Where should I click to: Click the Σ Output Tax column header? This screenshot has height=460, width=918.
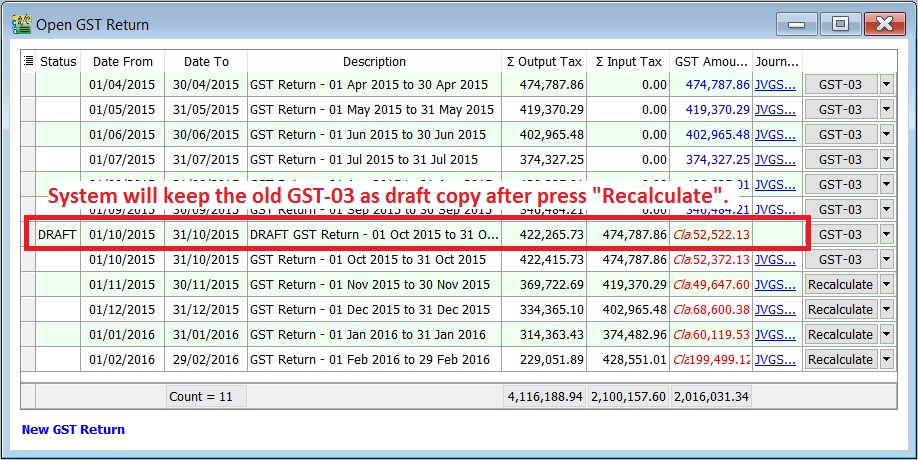[x=543, y=62]
